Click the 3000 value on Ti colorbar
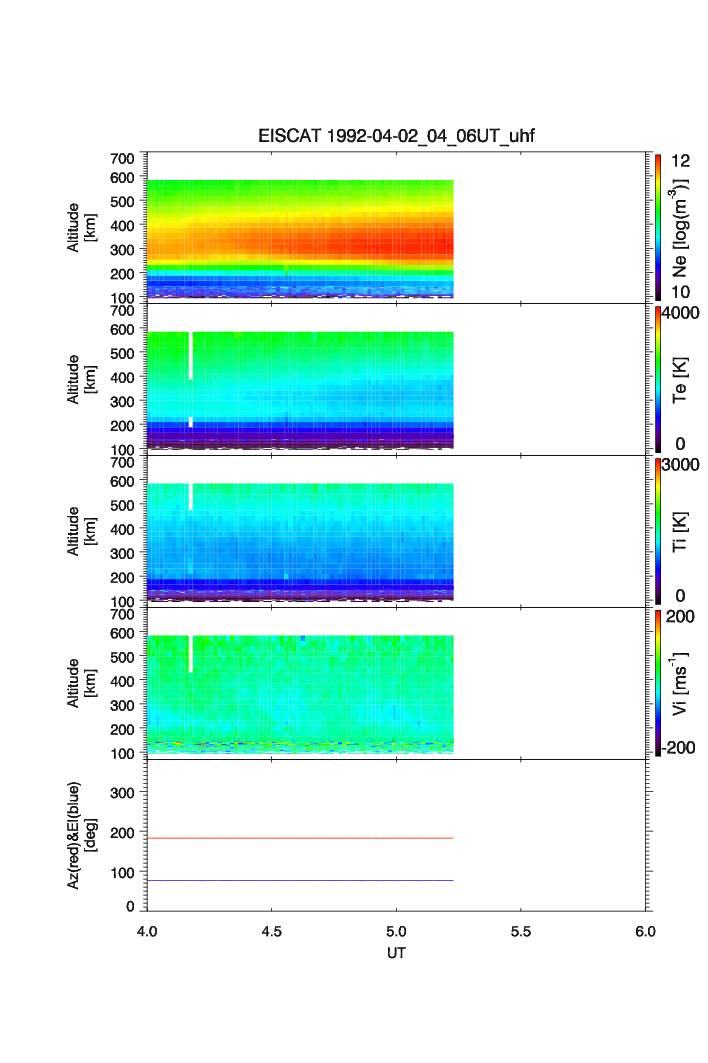This screenshot has height=1063, width=708. (681, 464)
